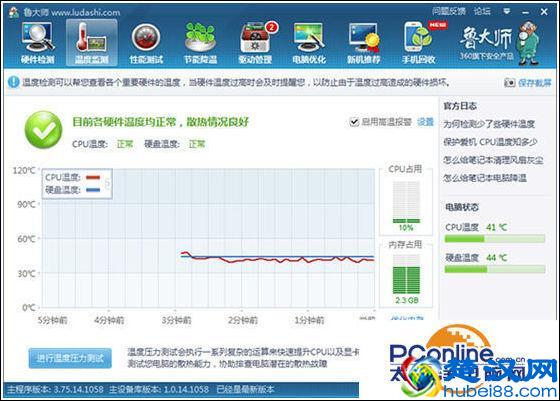This screenshot has width=560, height=401.
Task: Open the 驱动管理 driver management icon
Action: coord(256,43)
